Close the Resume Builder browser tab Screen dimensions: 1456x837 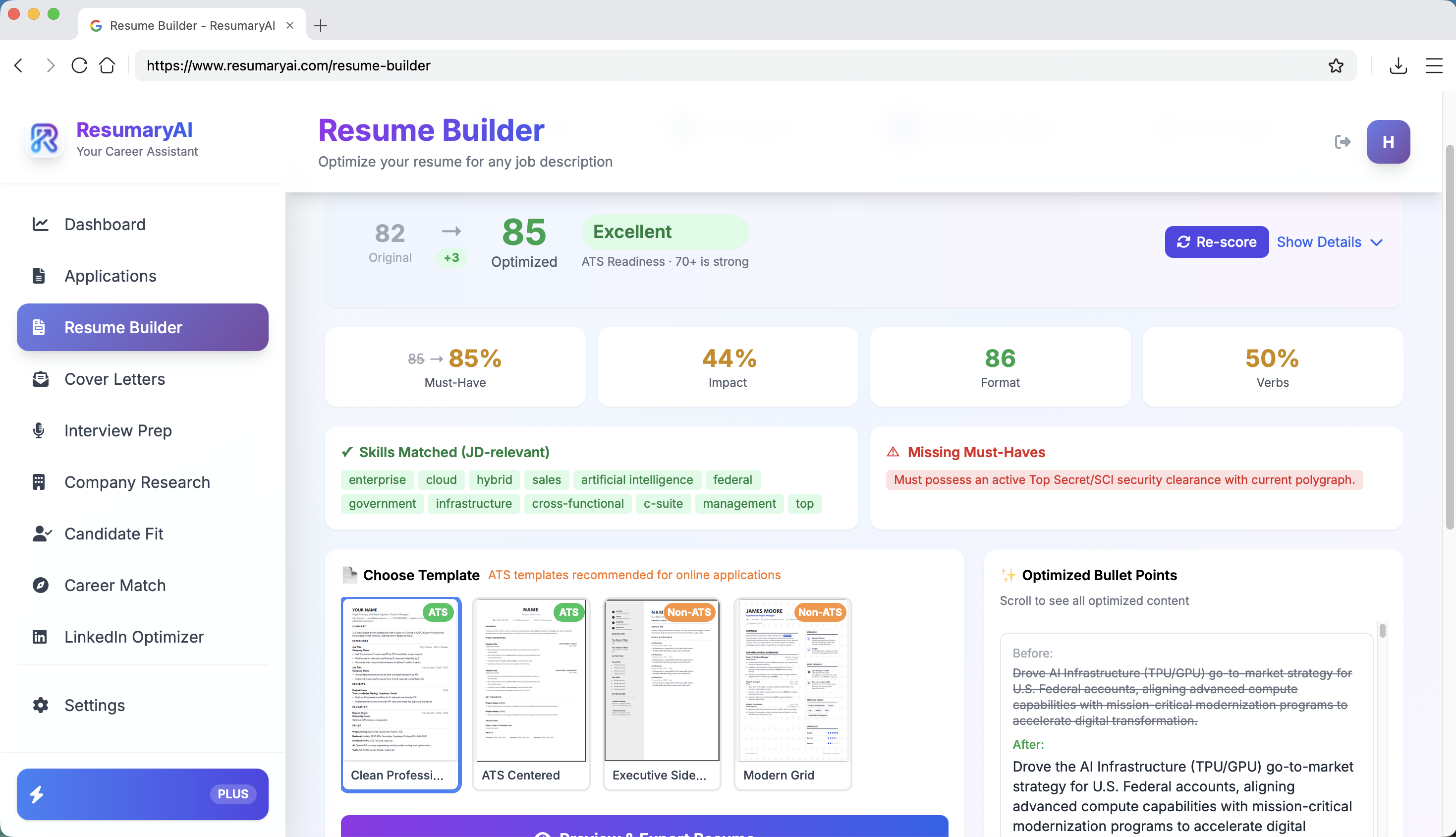[x=290, y=25]
